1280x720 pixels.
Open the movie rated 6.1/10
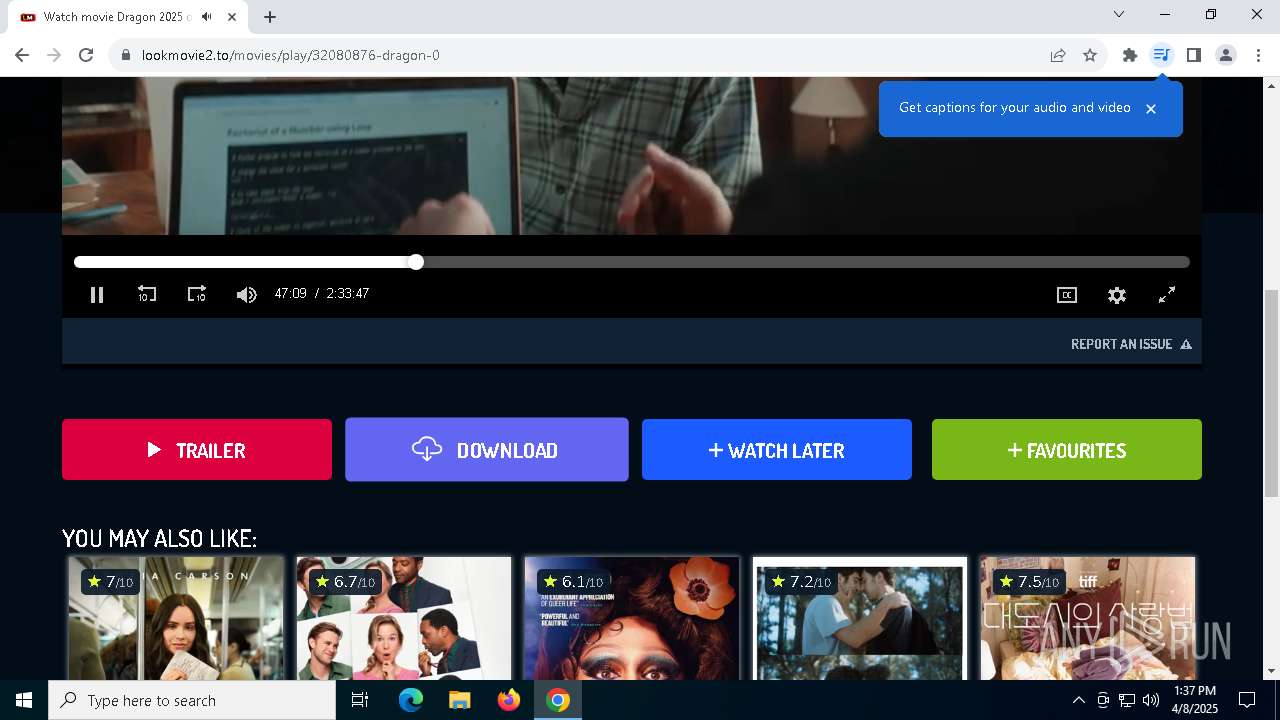pyautogui.click(x=632, y=620)
